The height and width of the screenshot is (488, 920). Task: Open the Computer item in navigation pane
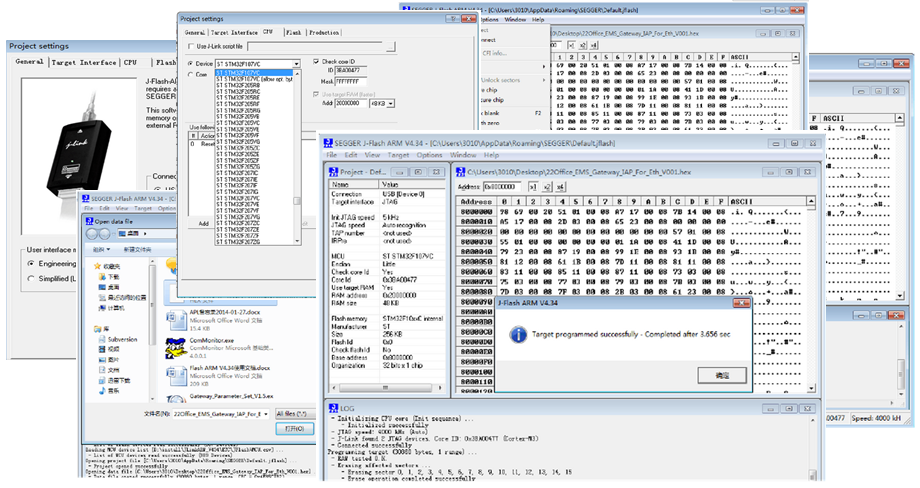point(112,307)
